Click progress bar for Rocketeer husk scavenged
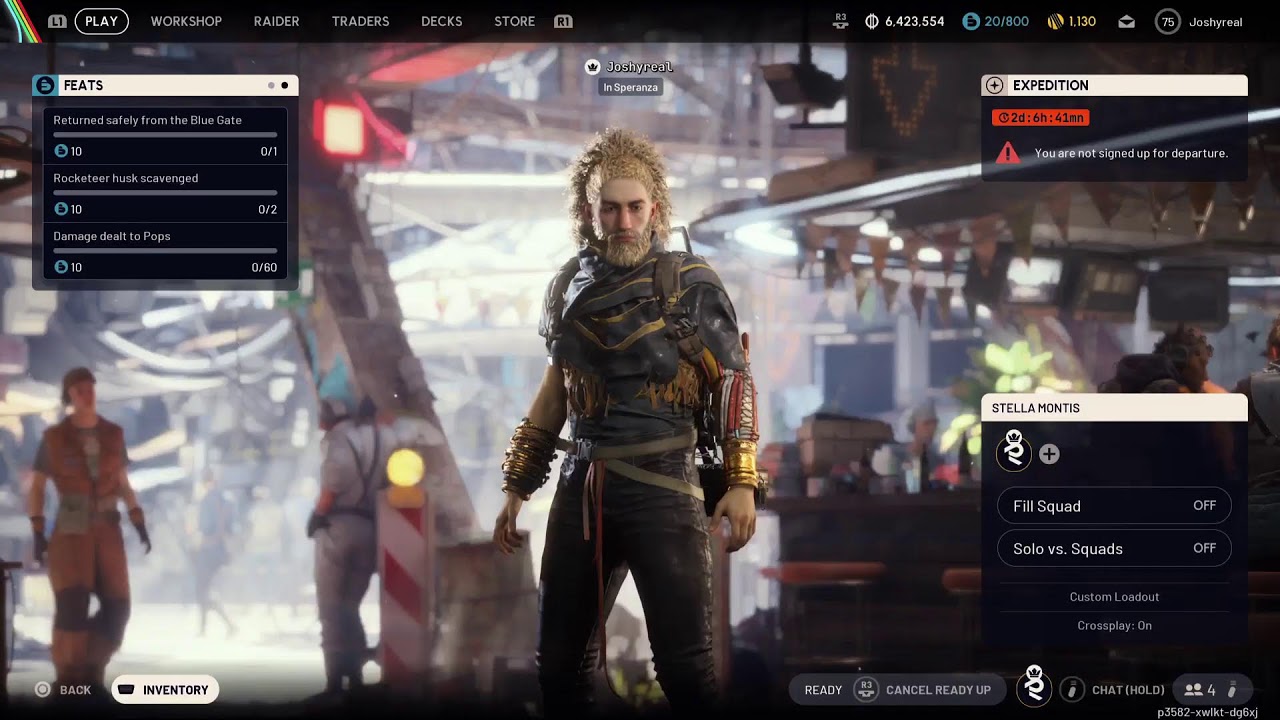Viewport: 1280px width, 720px height. 165,192
